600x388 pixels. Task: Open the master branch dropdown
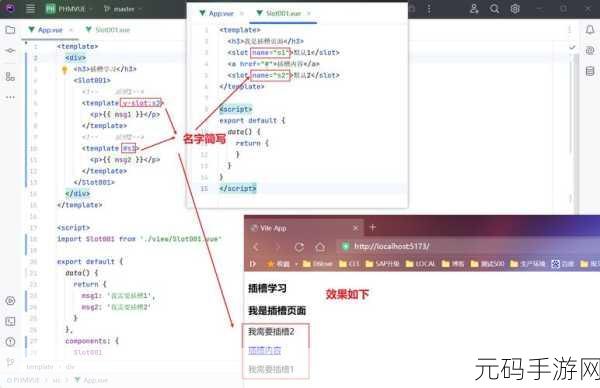tap(122, 8)
